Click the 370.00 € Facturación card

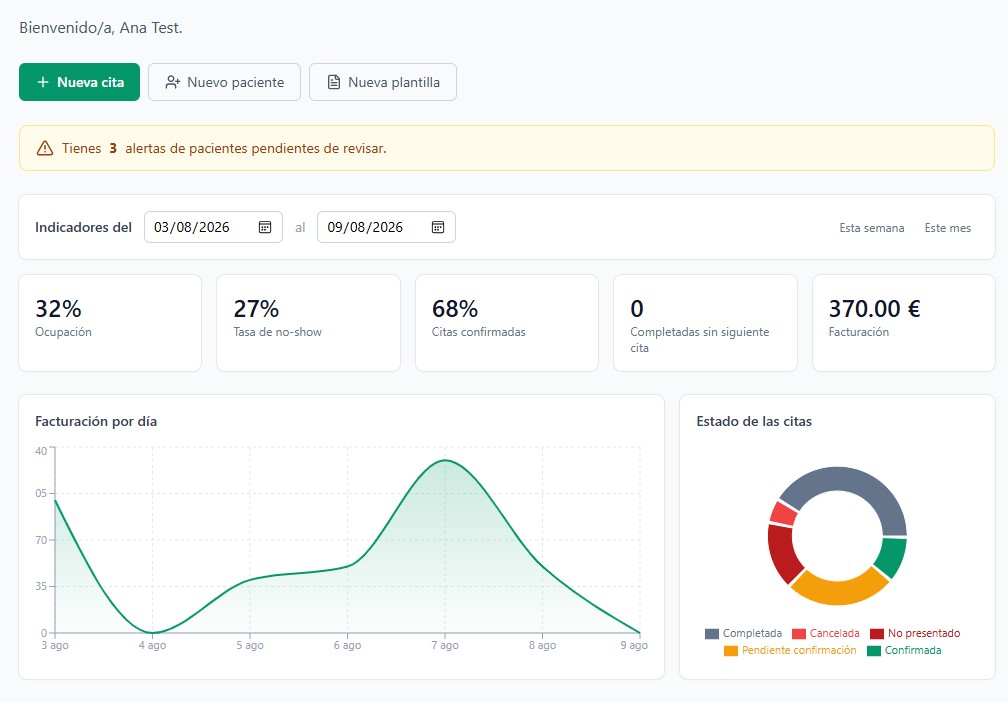(x=904, y=323)
